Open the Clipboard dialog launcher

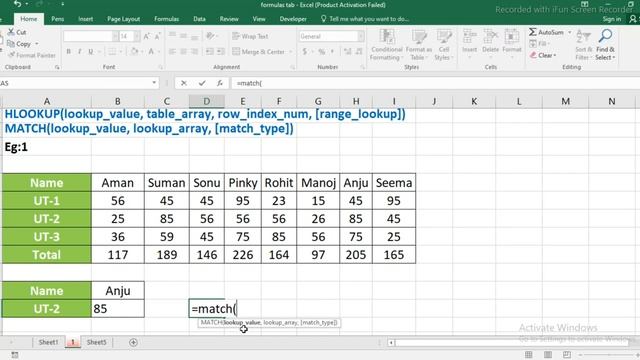pos(57,67)
